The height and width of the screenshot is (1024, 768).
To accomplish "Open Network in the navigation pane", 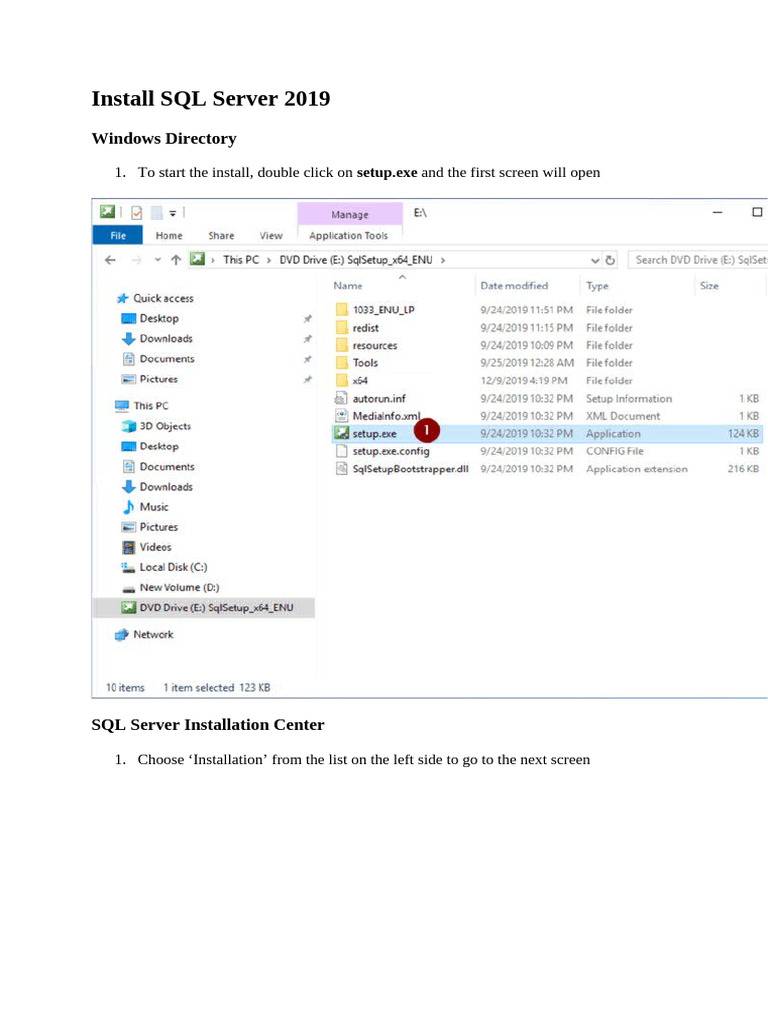I will (152, 635).
